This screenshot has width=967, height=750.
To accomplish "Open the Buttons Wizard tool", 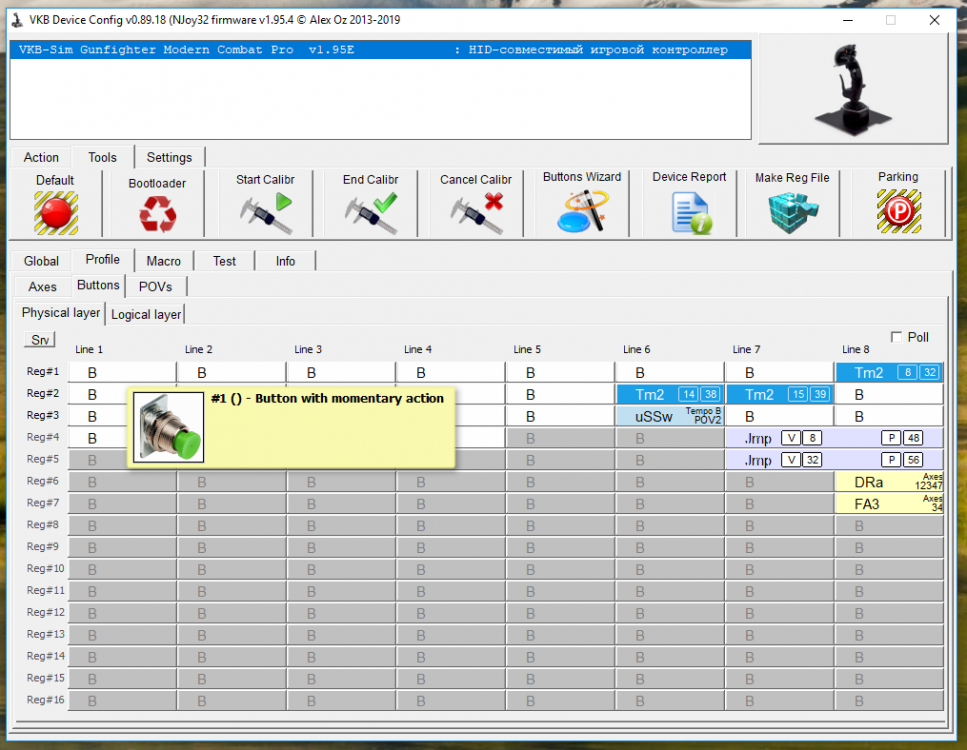I will (582, 212).
